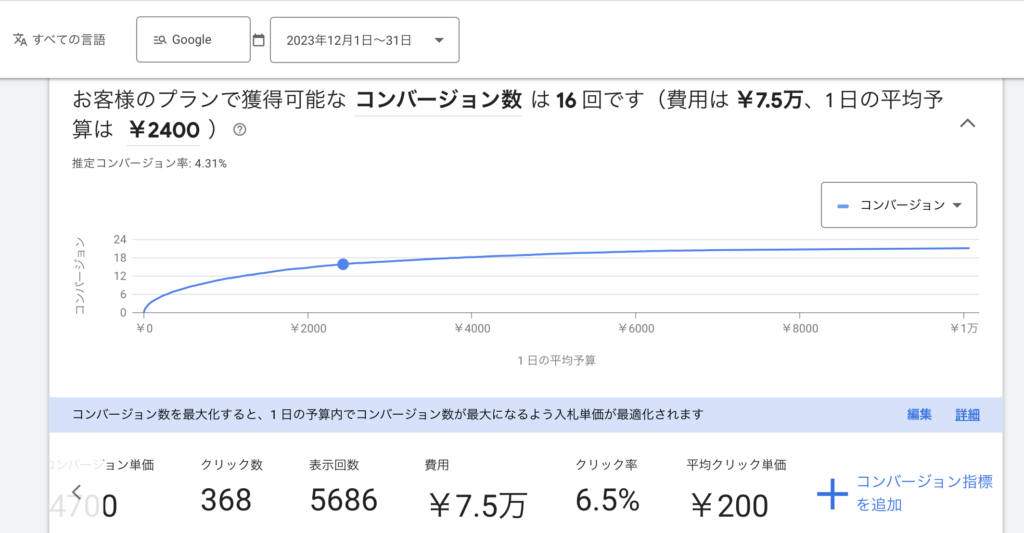Open the 詳細 link in the blue banner
The width and height of the screenshot is (1024, 533).
tap(967, 414)
